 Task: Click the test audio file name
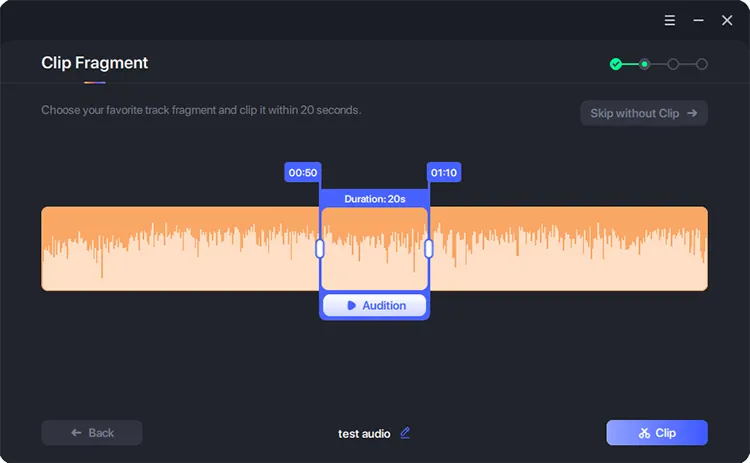pos(364,434)
